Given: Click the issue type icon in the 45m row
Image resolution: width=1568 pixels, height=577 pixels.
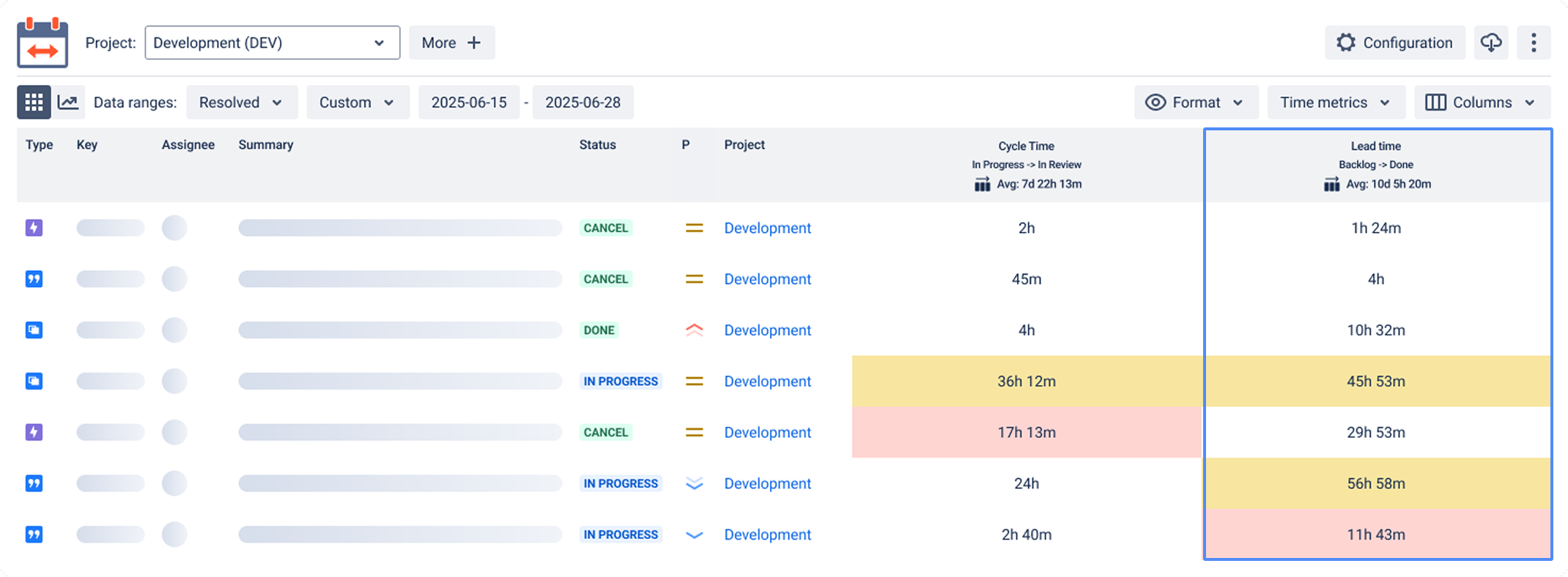Looking at the screenshot, I should click(x=34, y=279).
